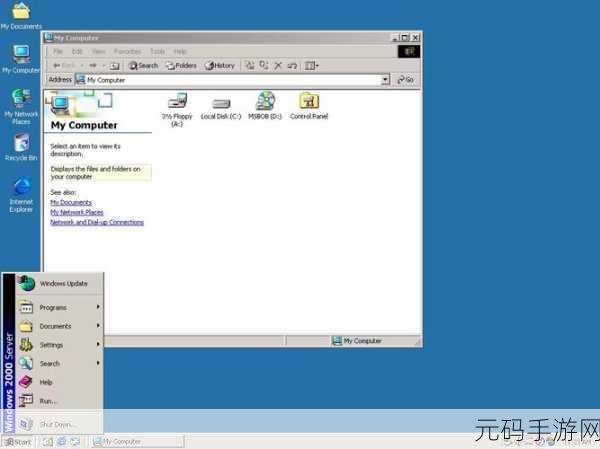Open the Control Panel folder icon
600x449 pixels.
(x=309, y=106)
